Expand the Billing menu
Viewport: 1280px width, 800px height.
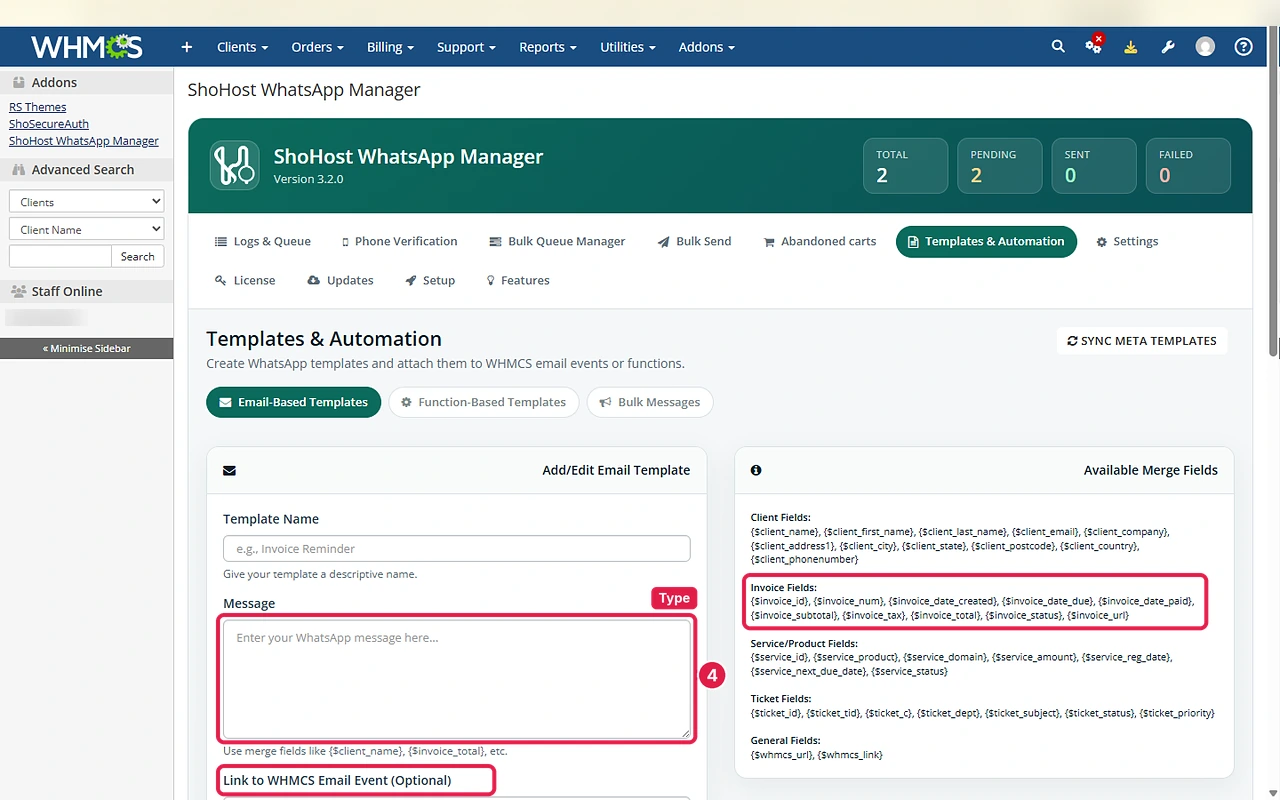pyautogui.click(x=390, y=47)
